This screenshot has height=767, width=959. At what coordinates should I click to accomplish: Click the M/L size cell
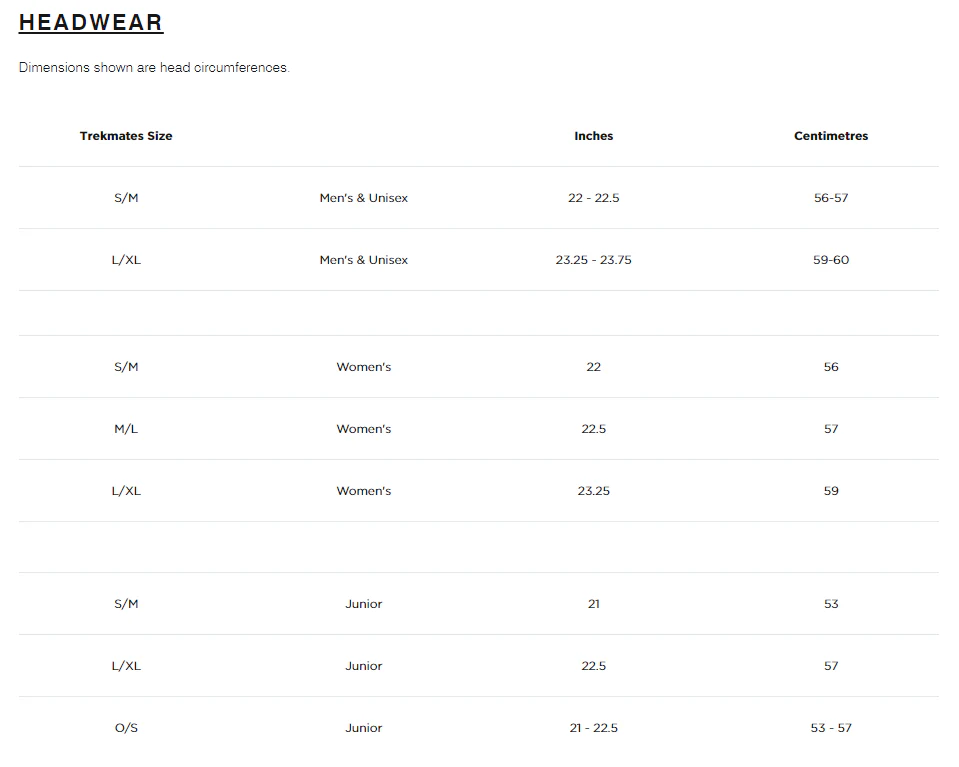(126, 429)
